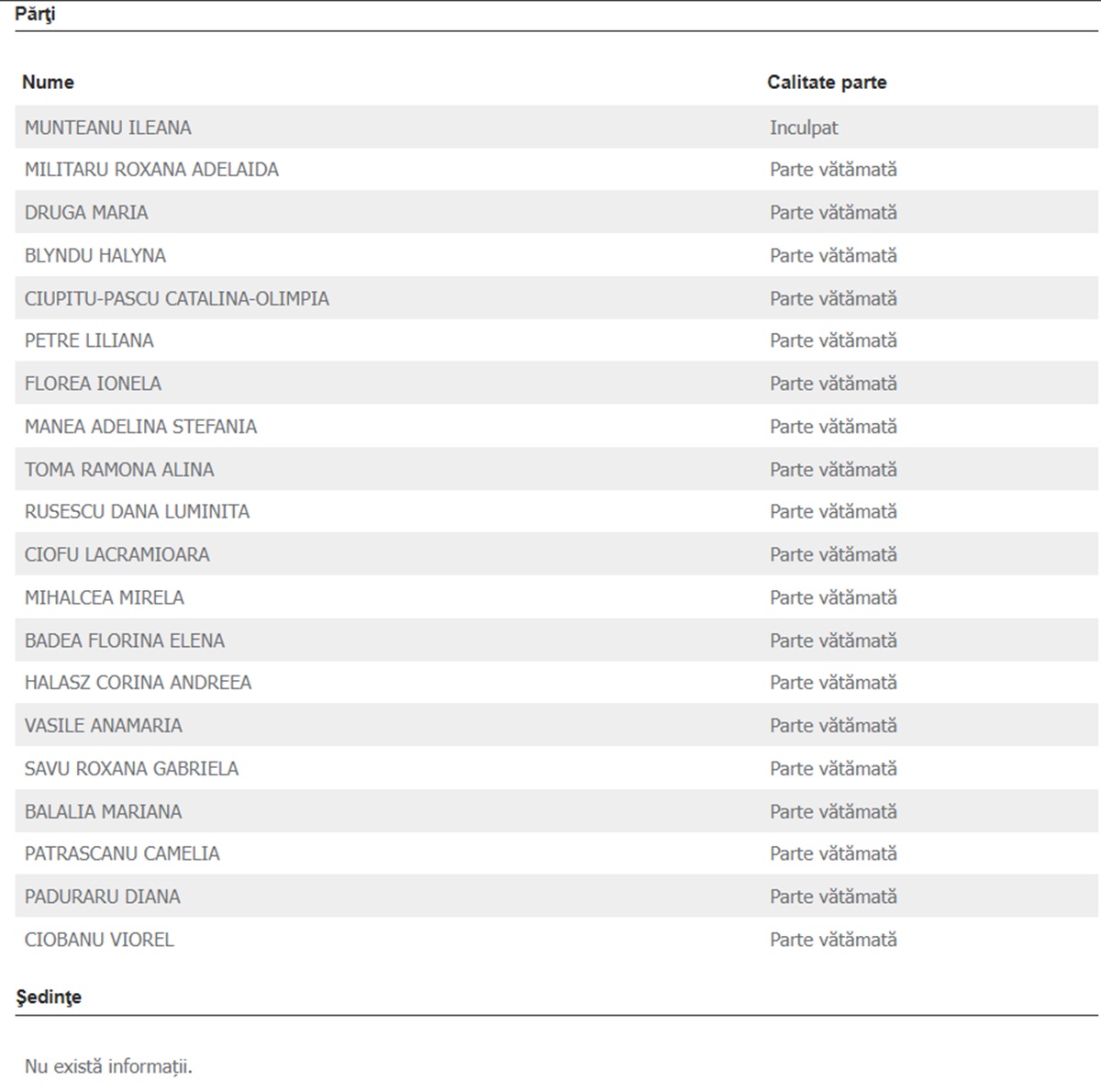Select the MUNTEANU ILEANA row
The height and width of the screenshot is (1092, 1101).
pos(556,127)
